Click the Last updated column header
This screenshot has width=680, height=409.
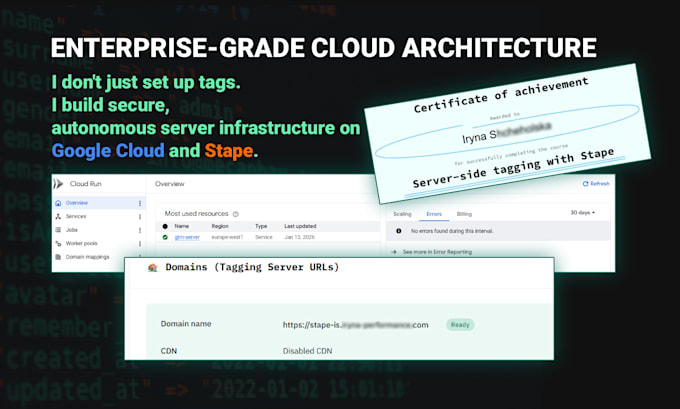click(x=300, y=226)
